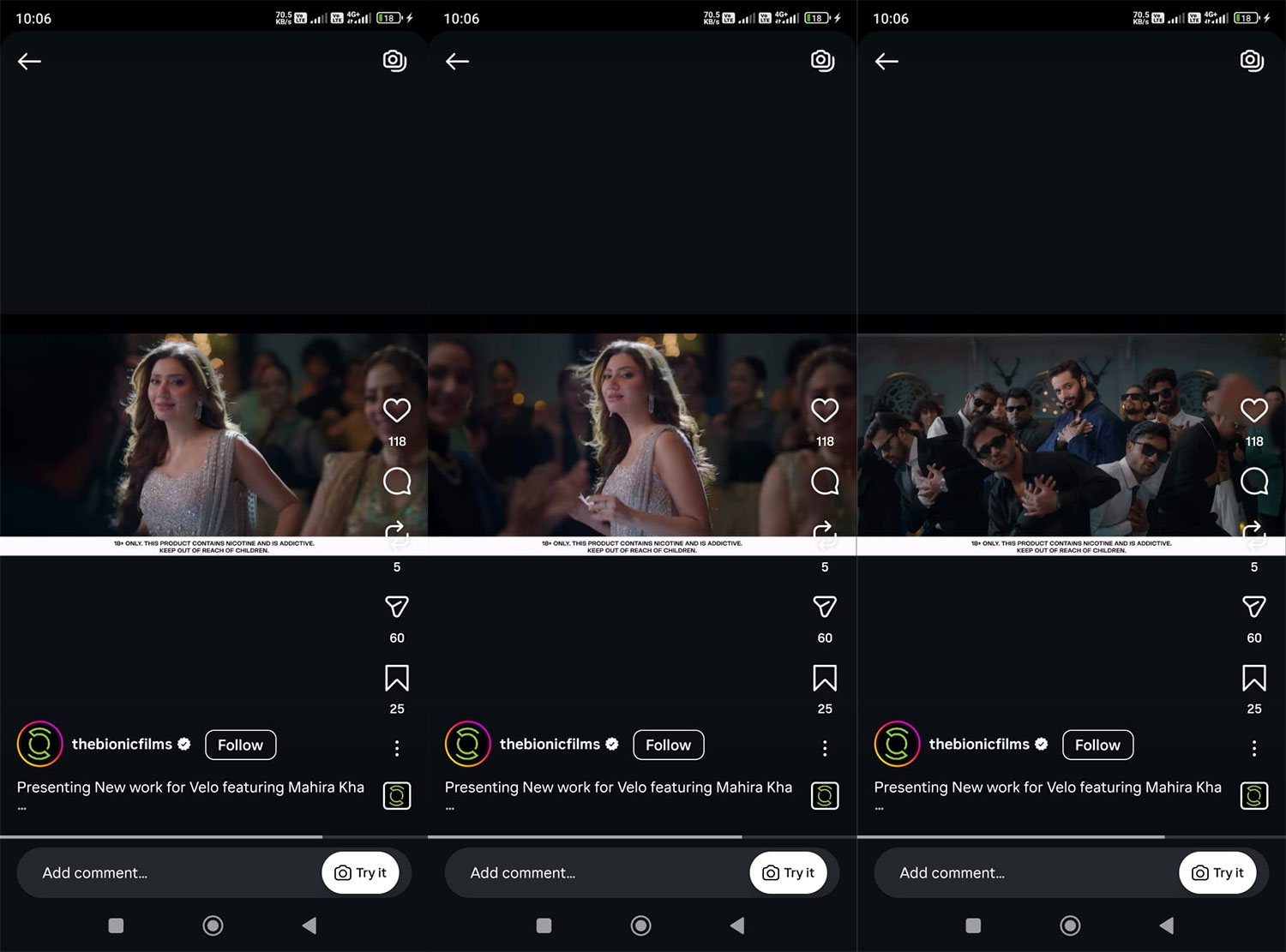
Task: Like the reel with heart, left screen
Action: tap(397, 410)
